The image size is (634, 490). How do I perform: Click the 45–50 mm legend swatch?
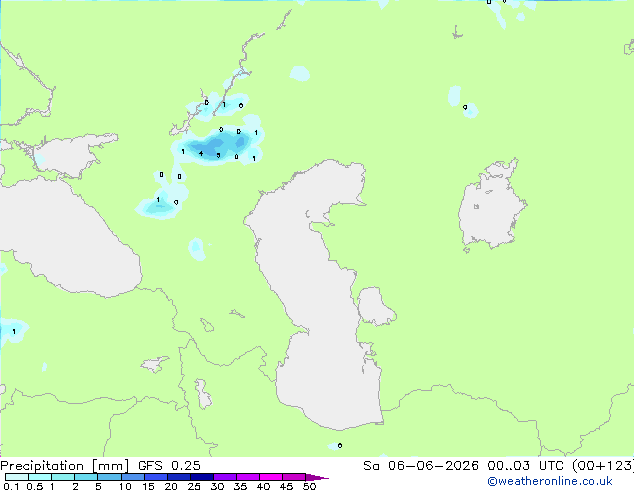coord(294,477)
